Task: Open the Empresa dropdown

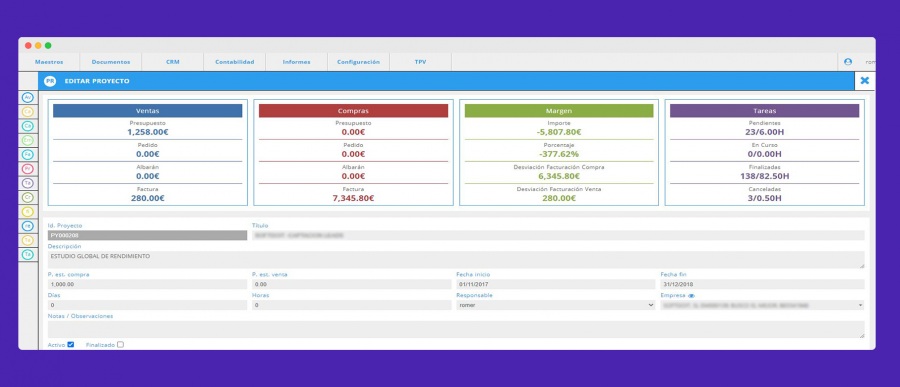Action: pos(762,305)
